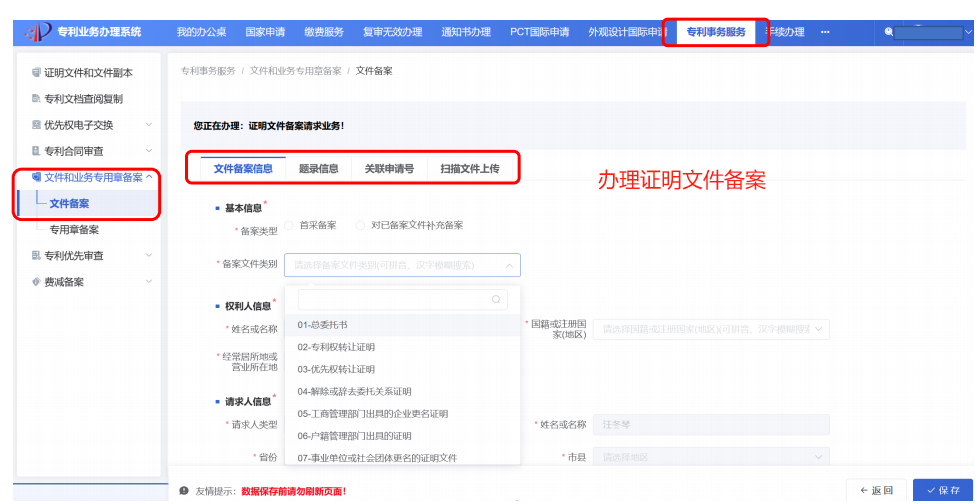The height and width of the screenshot is (504, 978).
Task: Click the 优先权电子交换 sidebar icon
Action: pyautogui.click(x=36, y=125)
